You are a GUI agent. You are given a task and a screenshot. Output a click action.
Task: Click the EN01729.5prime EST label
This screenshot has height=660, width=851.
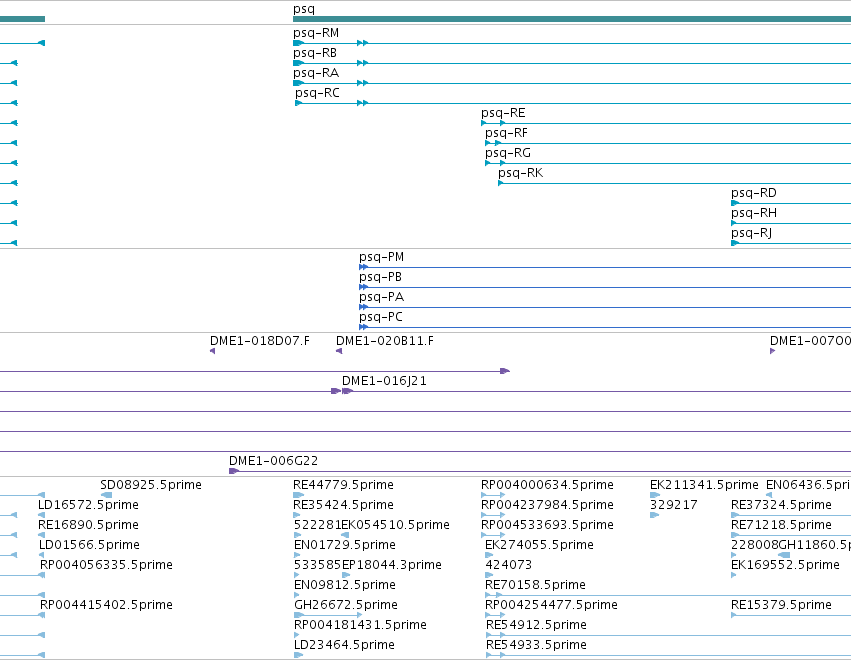345,545
